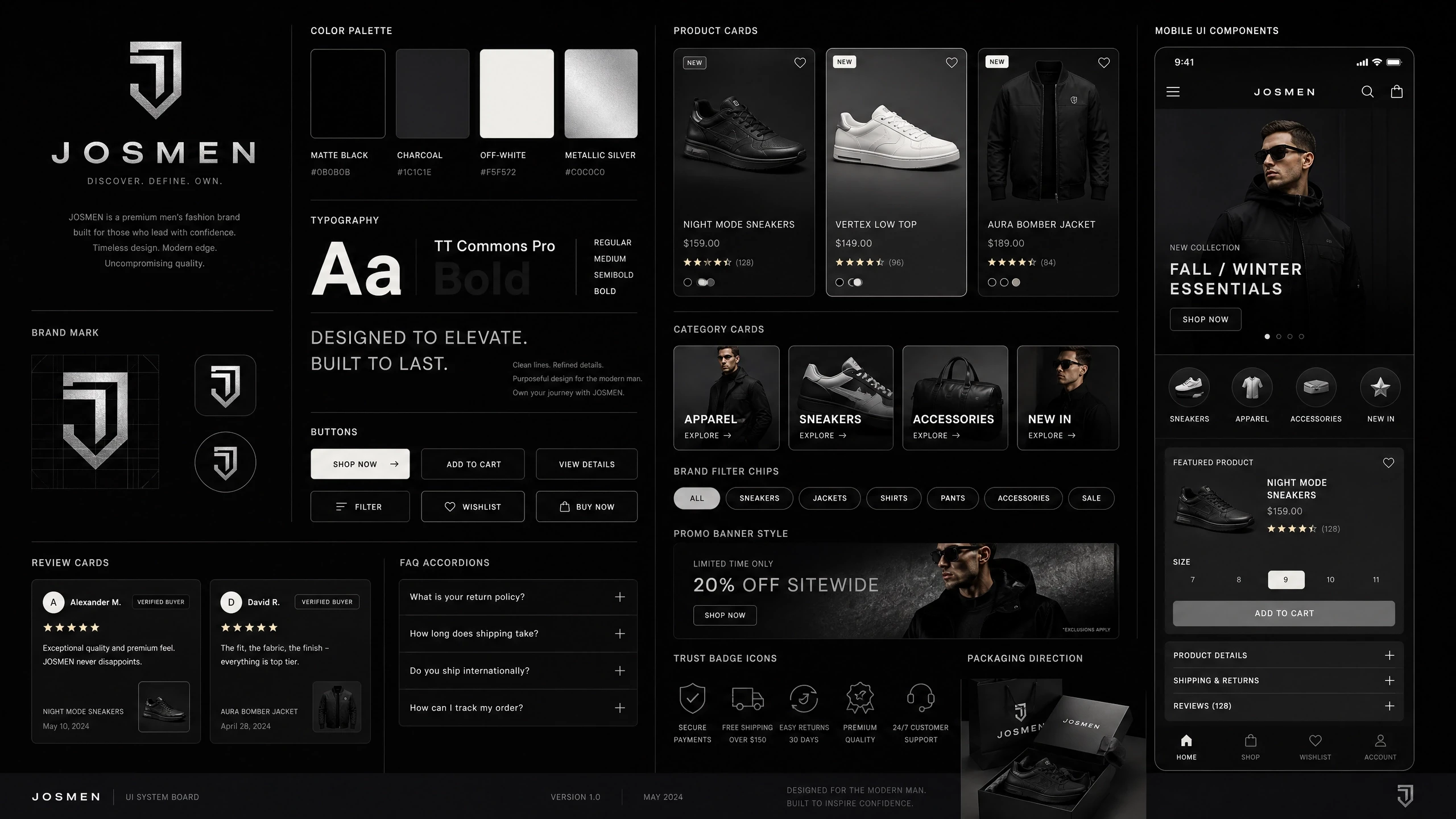Image resolution: width=1456 pixels, height=819 pixels.
Task: Click the heart on Featured Product panel
Action: pyautogui.click(x=1388, y=463)
